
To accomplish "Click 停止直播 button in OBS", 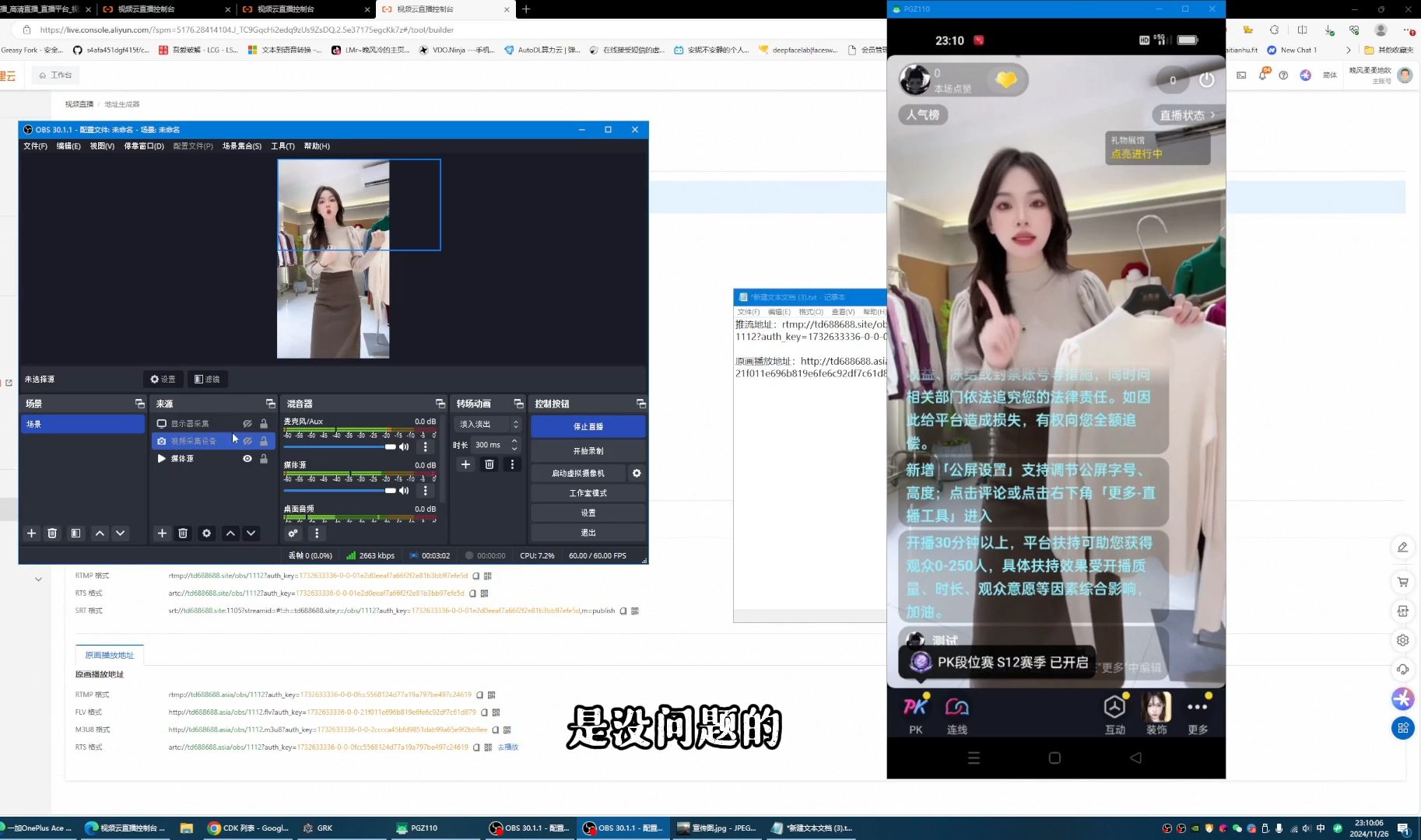I will (x=588, y=426).
